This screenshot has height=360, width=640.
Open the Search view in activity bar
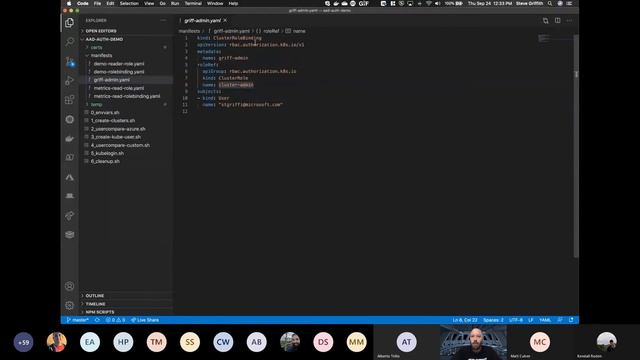point(69,42)
